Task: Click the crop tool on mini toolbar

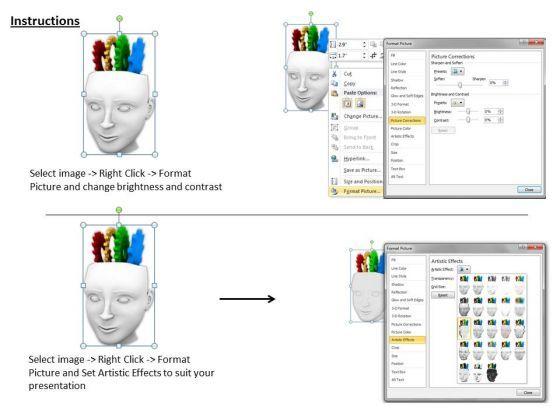Action: coord(373,55)
